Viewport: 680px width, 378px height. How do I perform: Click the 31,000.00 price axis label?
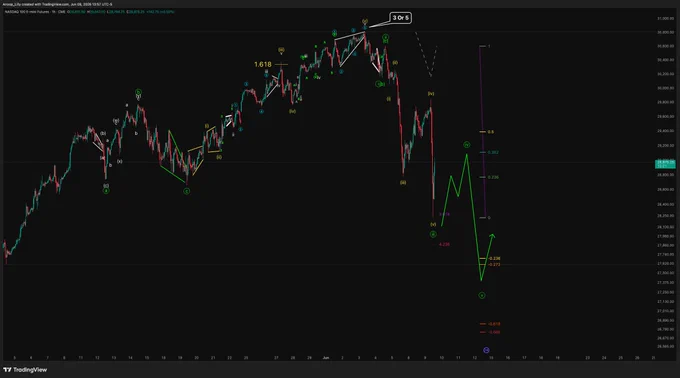666,19
